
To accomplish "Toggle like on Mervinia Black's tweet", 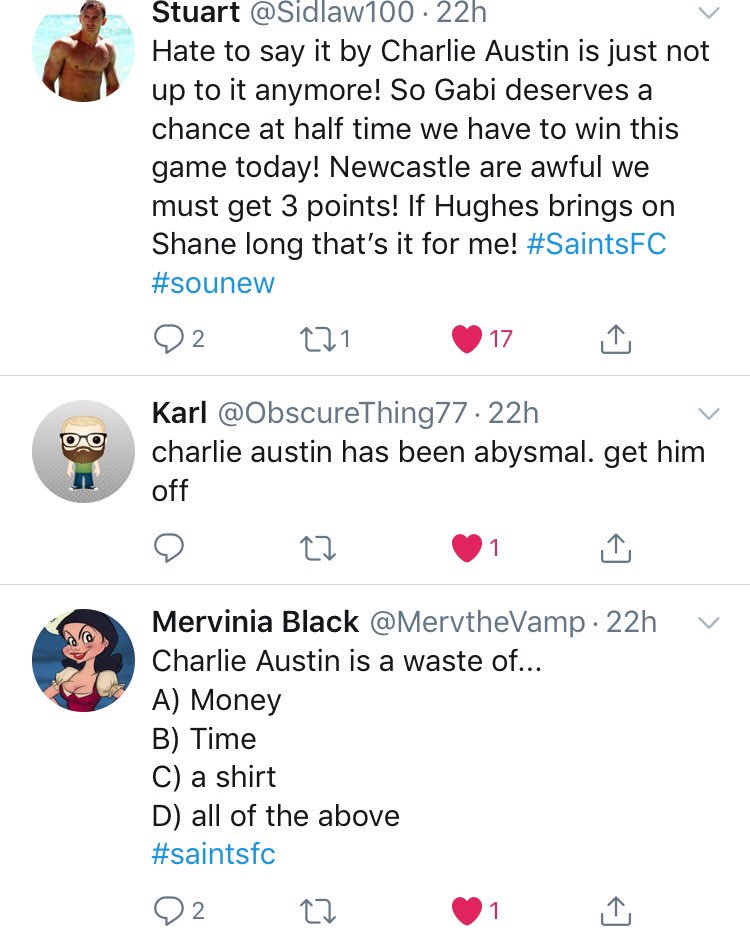I will click(x=466, y=911).
